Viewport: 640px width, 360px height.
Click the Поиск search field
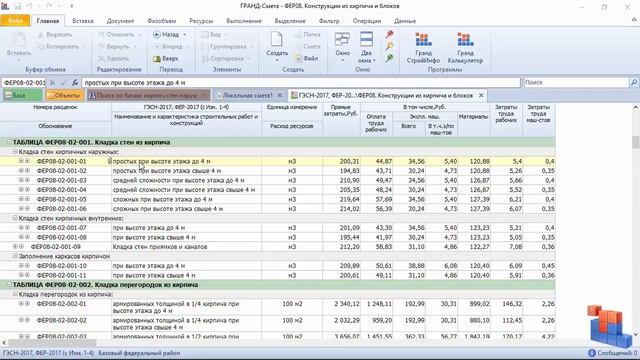click(576, 82)
